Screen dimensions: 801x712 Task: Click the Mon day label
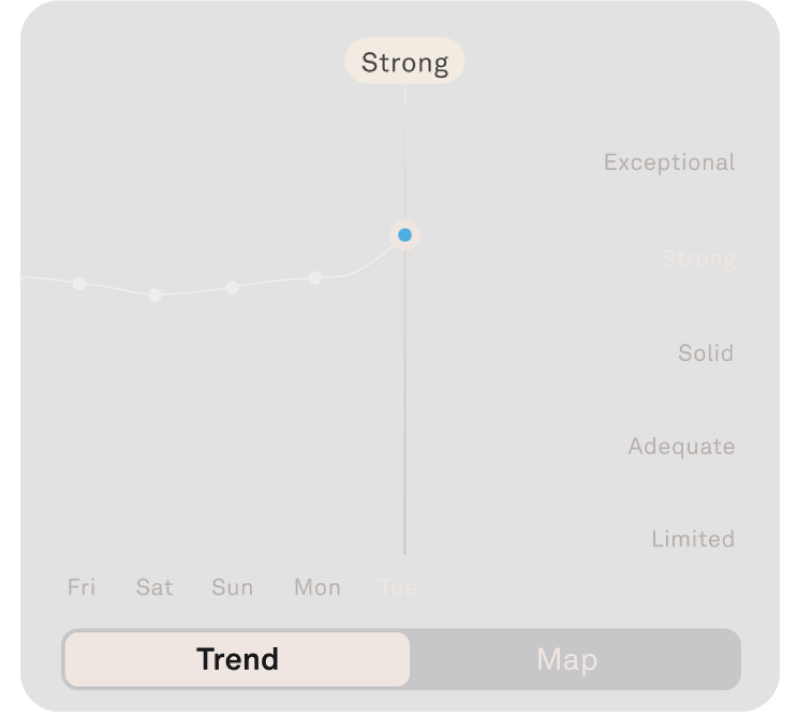click(317, 587)
